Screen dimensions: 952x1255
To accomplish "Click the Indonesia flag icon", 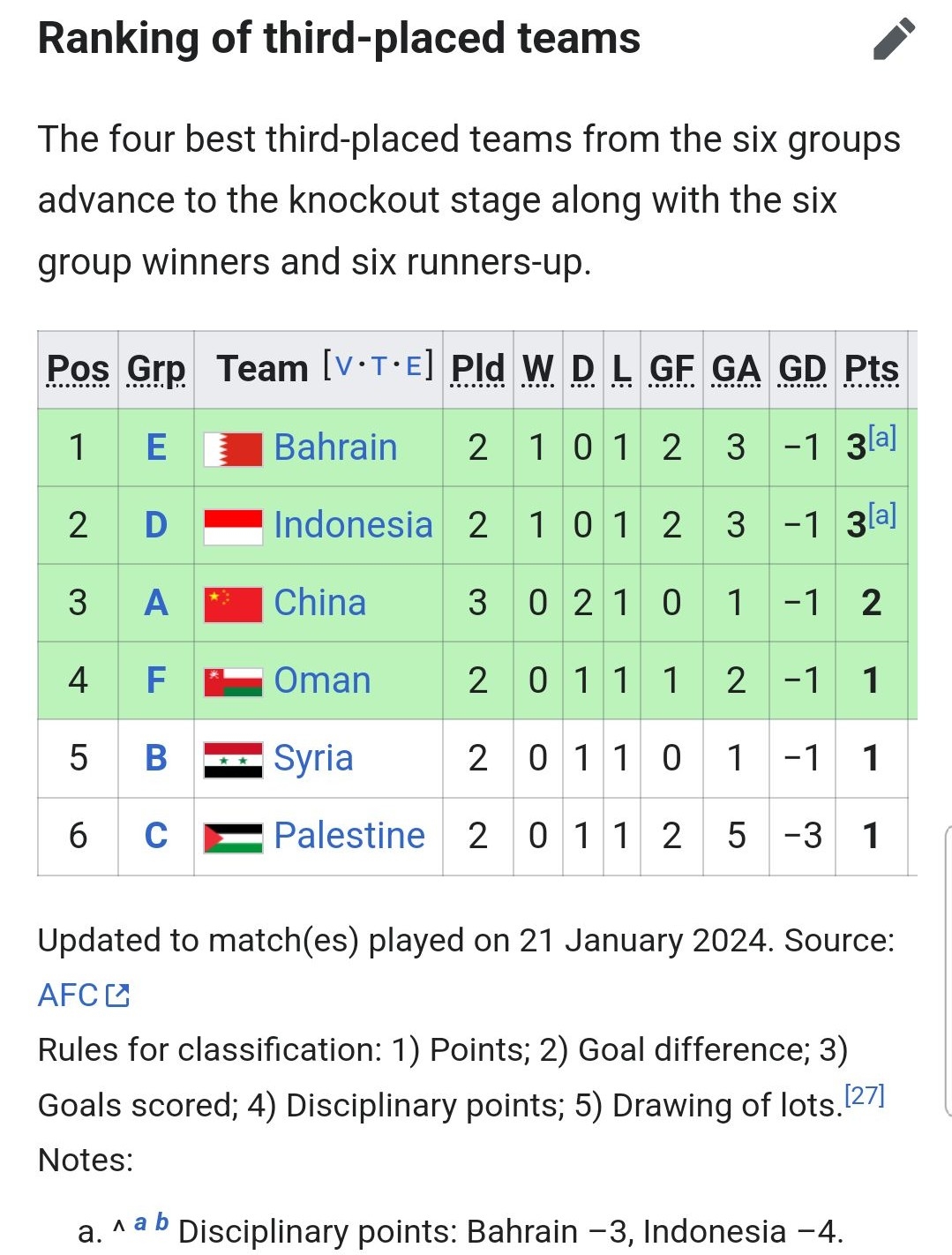I will (x=233, y=526).
